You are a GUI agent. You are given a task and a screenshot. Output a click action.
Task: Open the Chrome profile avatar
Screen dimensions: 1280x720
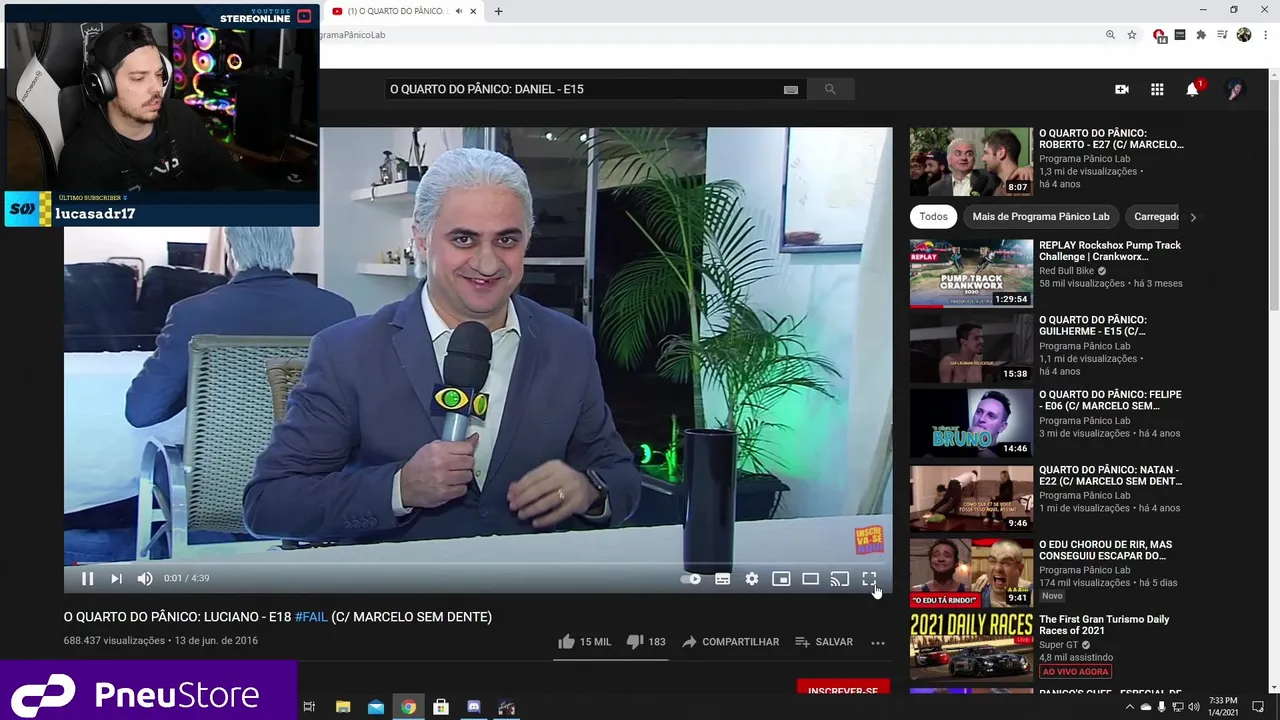pos(1244,35)
